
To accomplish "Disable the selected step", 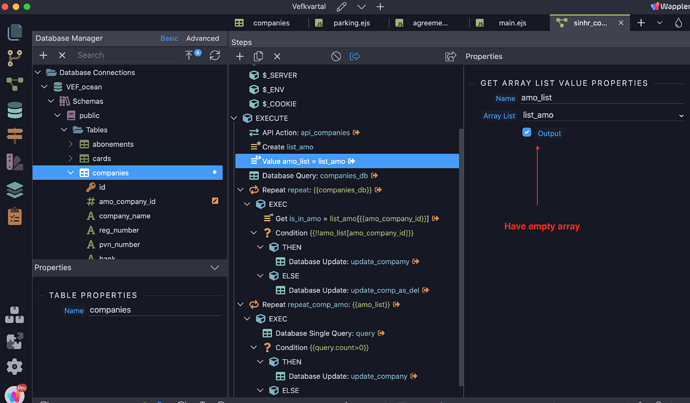I will click(336, 56).
